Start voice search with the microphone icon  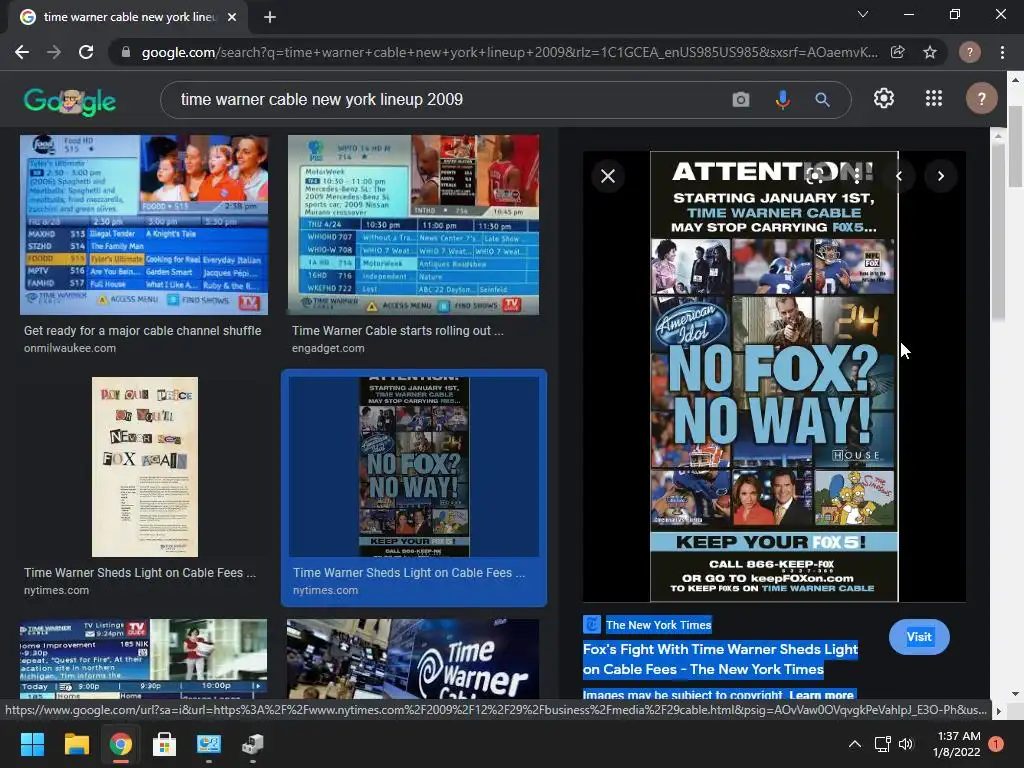point(782,99)
